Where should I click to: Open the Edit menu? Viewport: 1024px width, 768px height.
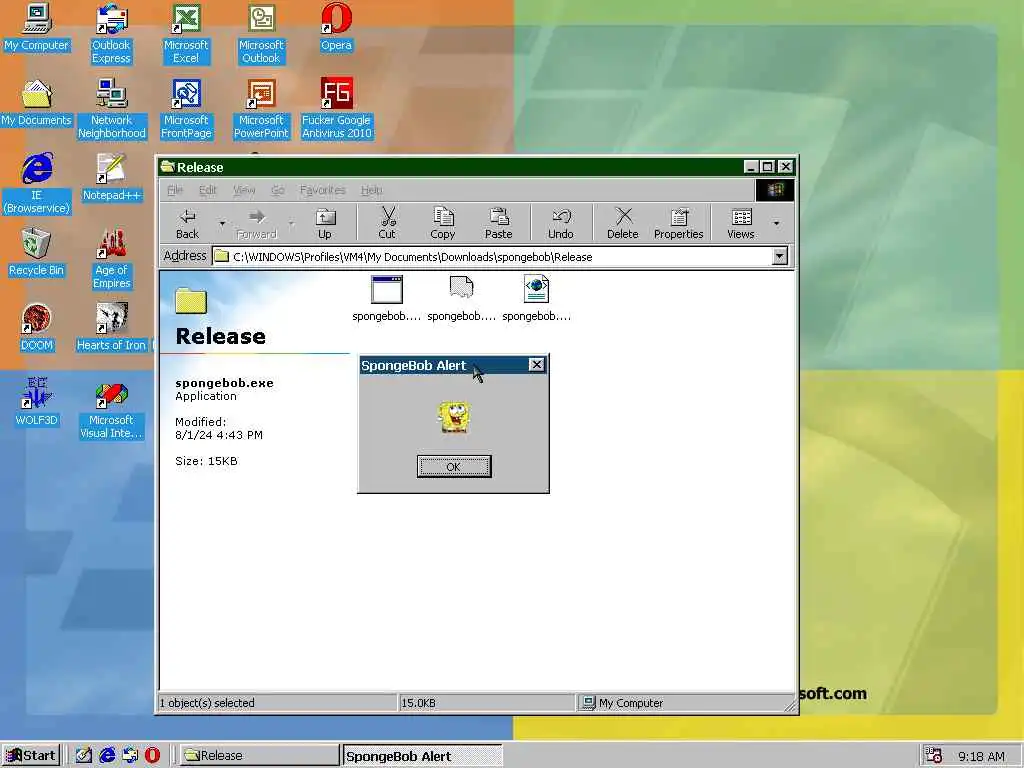(208, 190)
